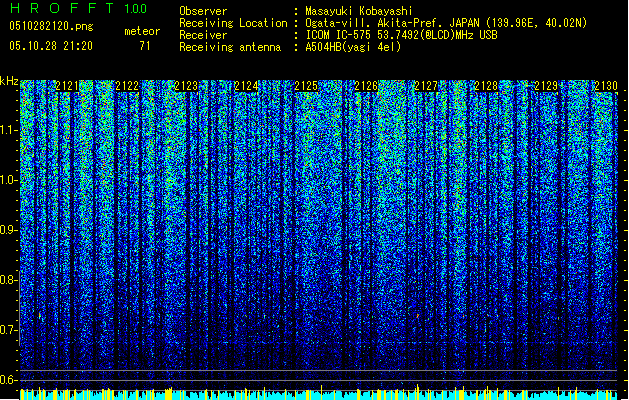The height and width of the screenshot is (400, 629).
Task: Click the 0.9 frequency axis label
Action: (9, 230)
